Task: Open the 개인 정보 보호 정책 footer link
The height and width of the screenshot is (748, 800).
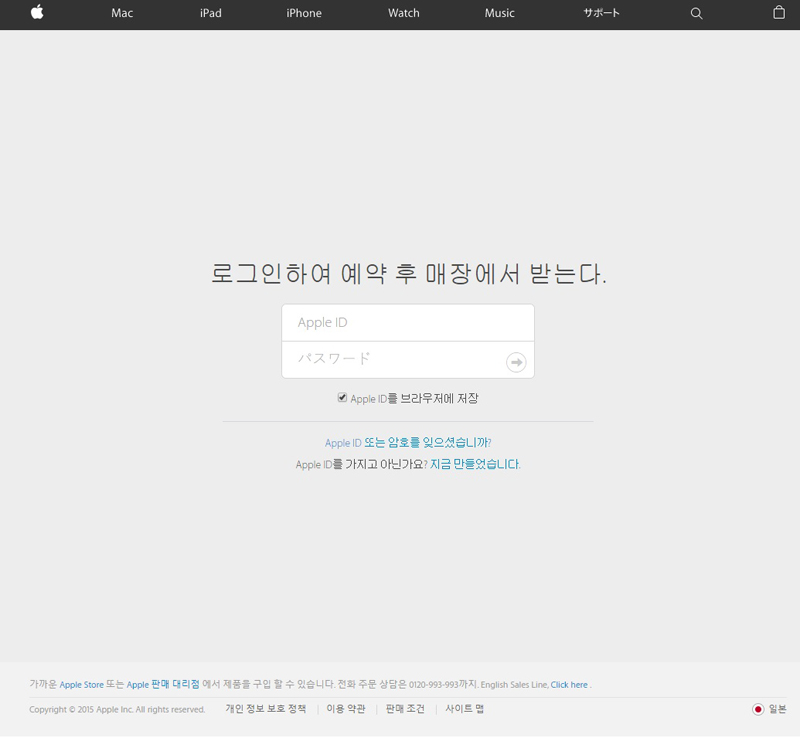Action: pyautogui.click(x=266, y=709)
